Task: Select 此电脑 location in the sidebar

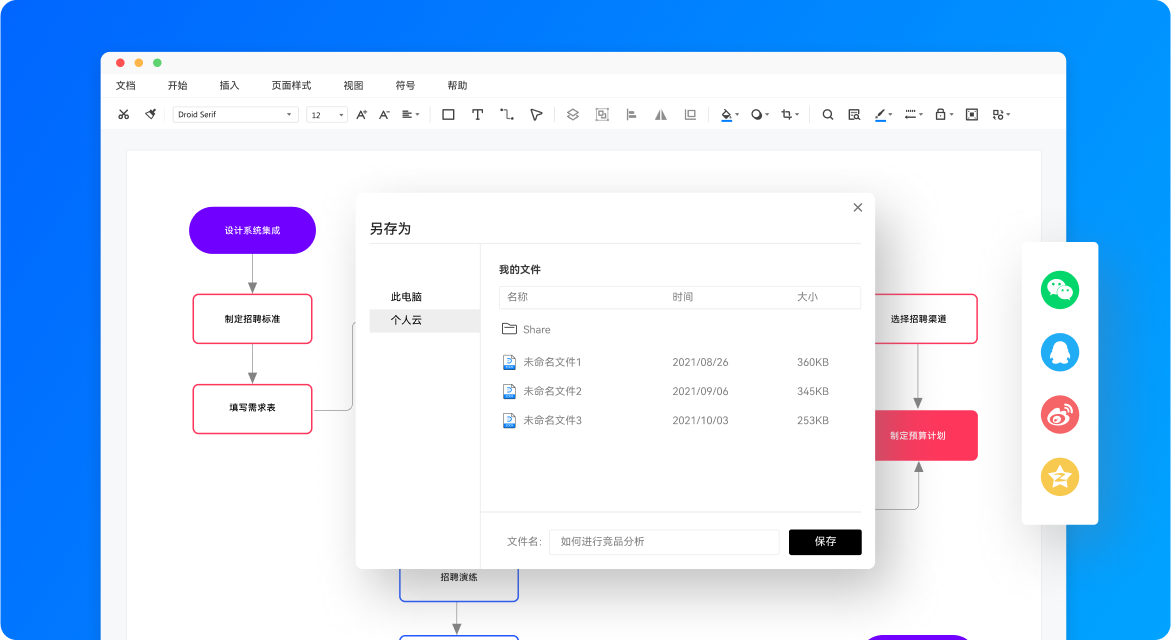Action: [x=406, y=296]
